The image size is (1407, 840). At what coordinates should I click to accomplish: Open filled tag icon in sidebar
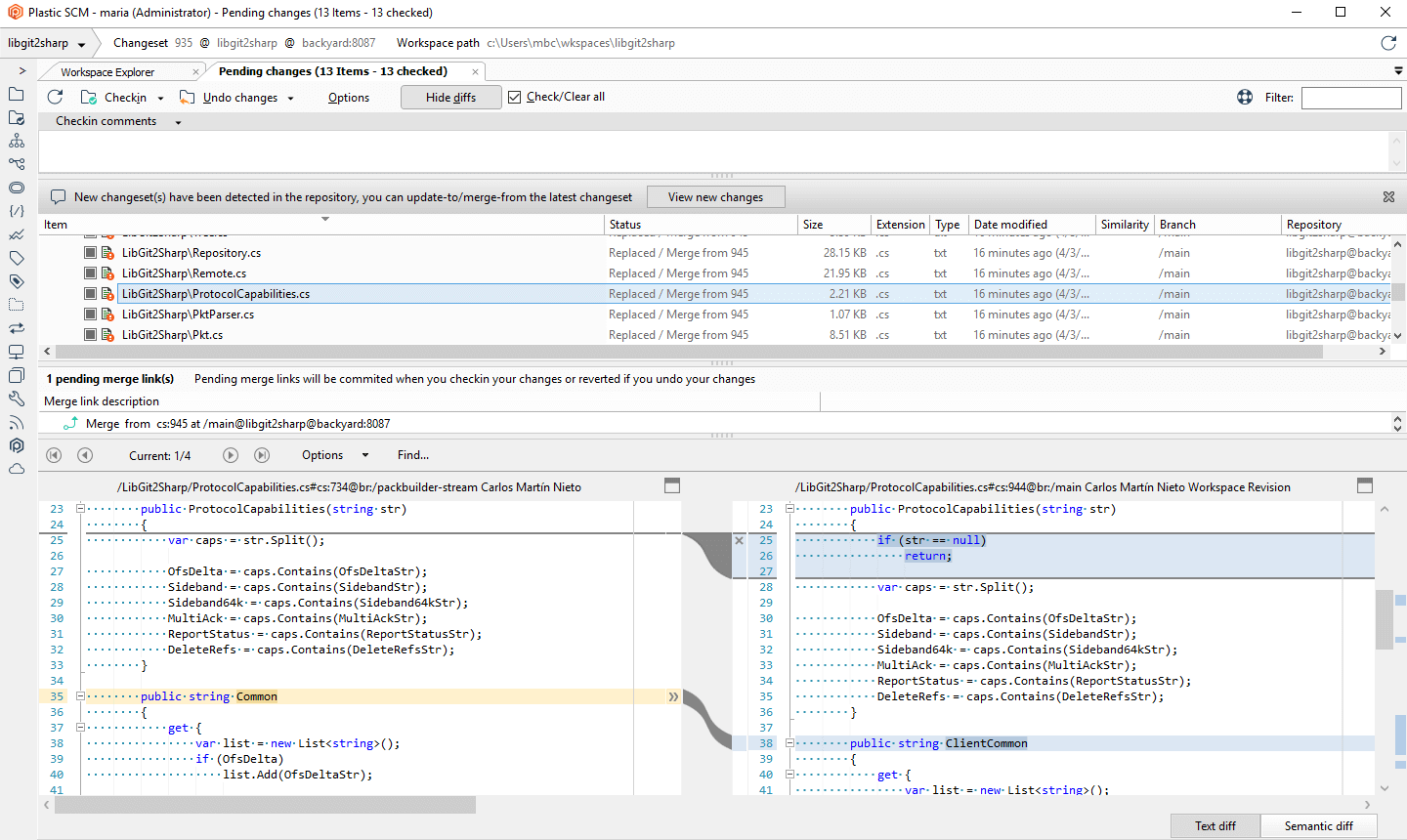(x=17, y=281)
